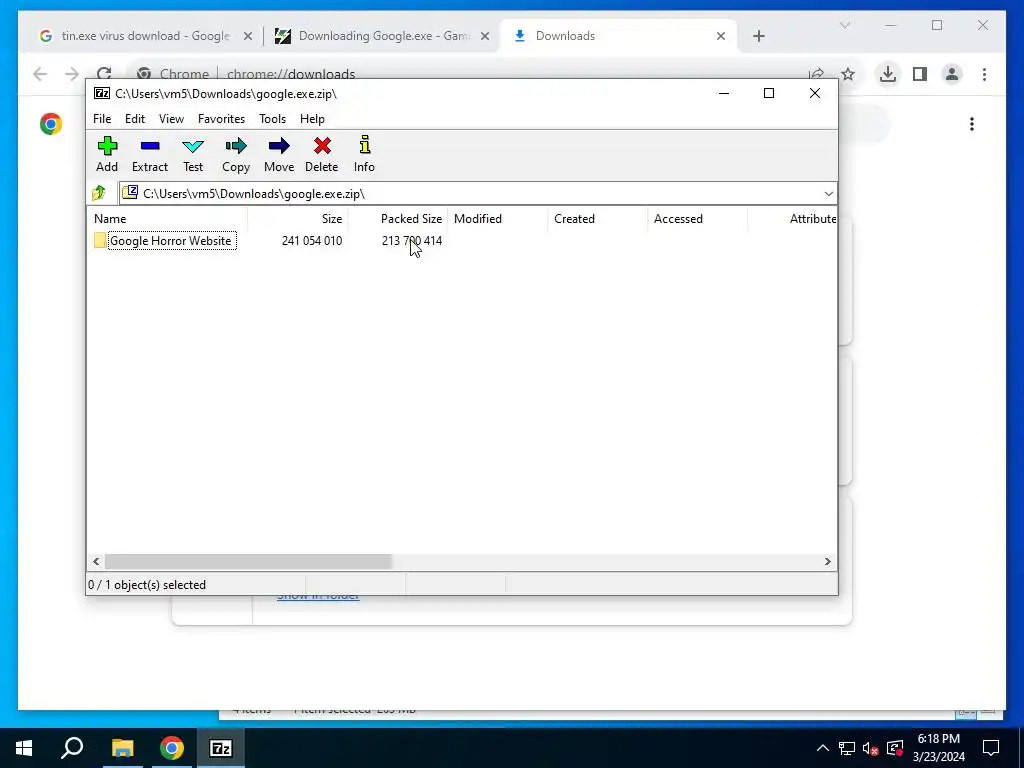Open the network status tray icon

coord(847,748)
